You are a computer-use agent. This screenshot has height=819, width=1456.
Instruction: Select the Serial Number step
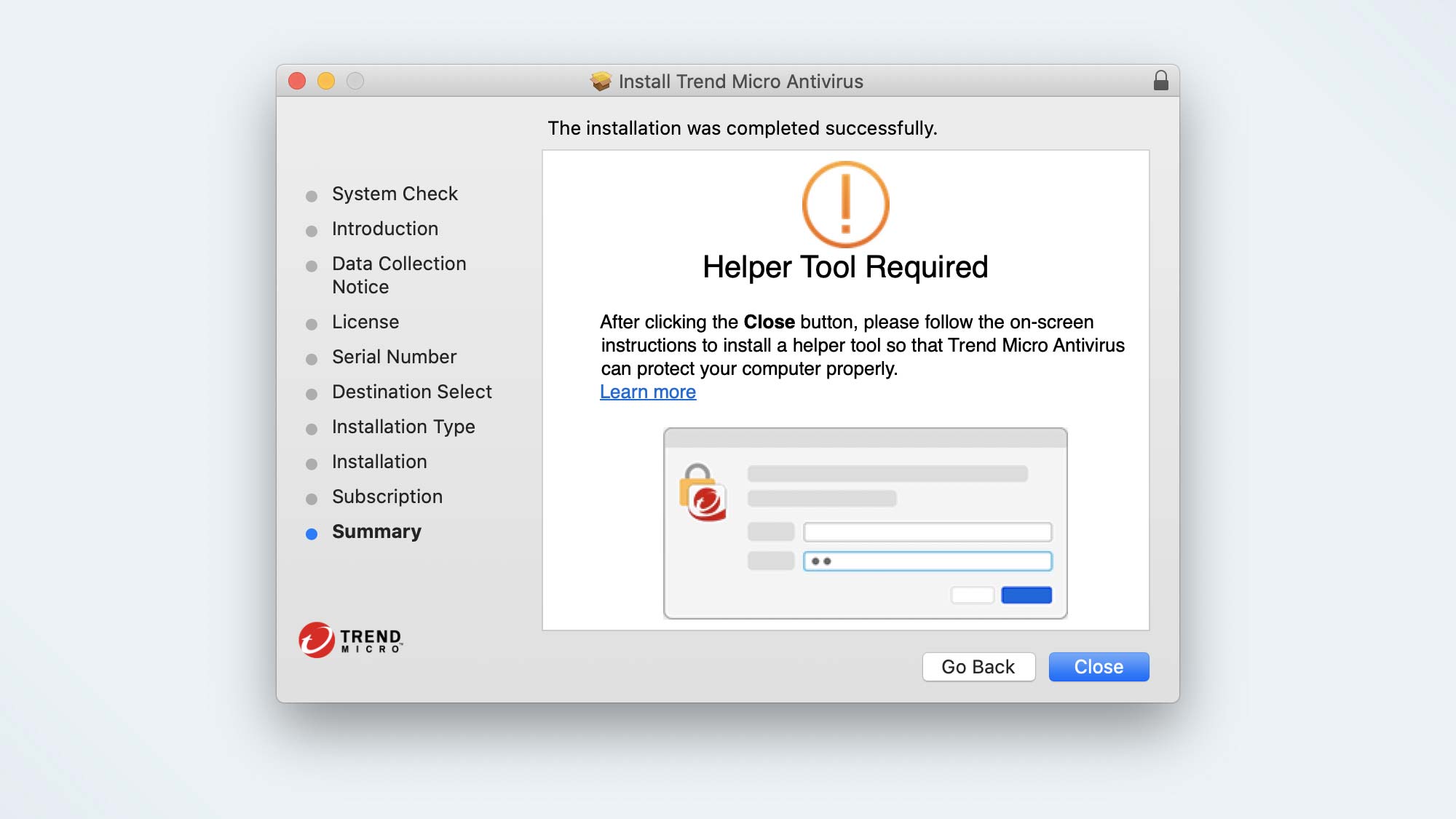point(394,357)
